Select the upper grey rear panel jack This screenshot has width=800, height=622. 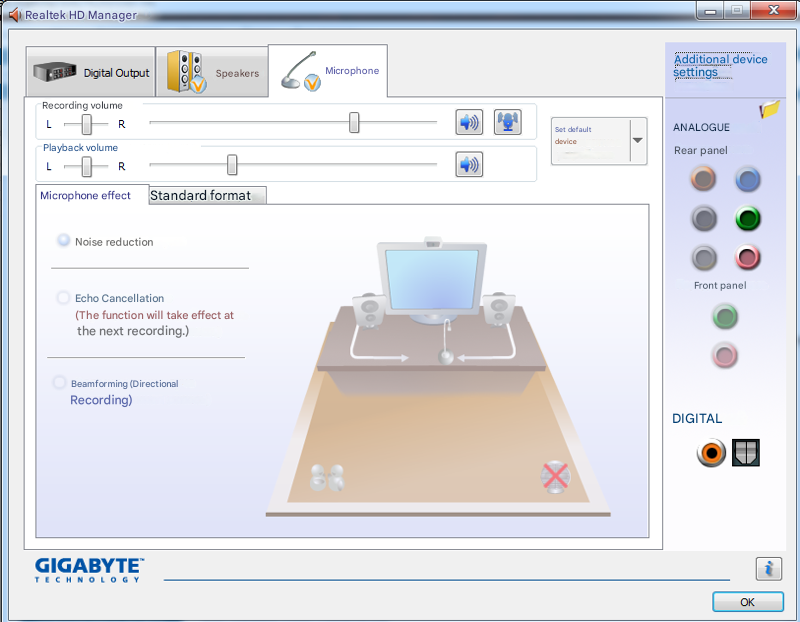[x=704, y=219]
